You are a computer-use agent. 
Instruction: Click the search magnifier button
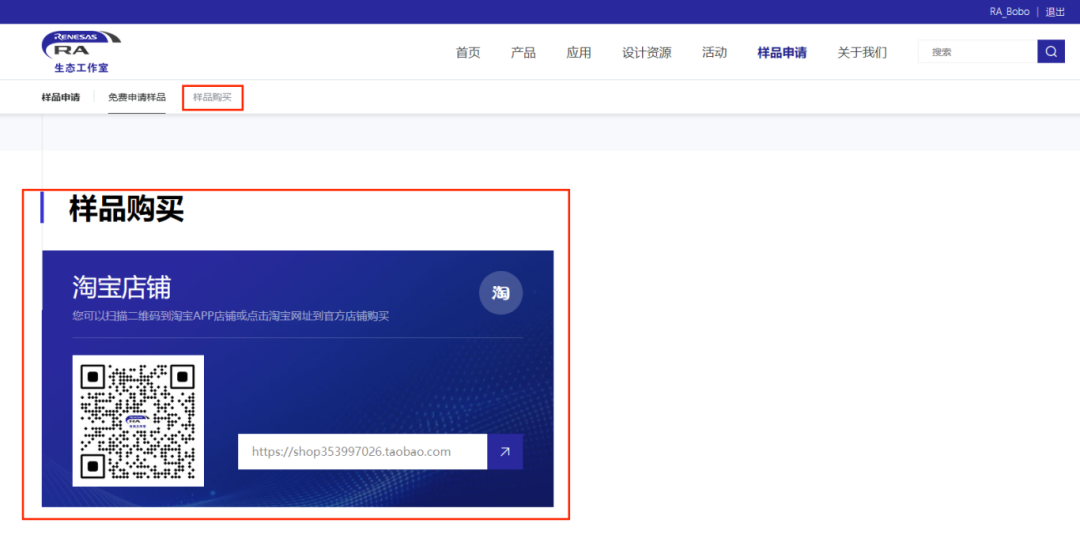click(x=1051, y=52)
